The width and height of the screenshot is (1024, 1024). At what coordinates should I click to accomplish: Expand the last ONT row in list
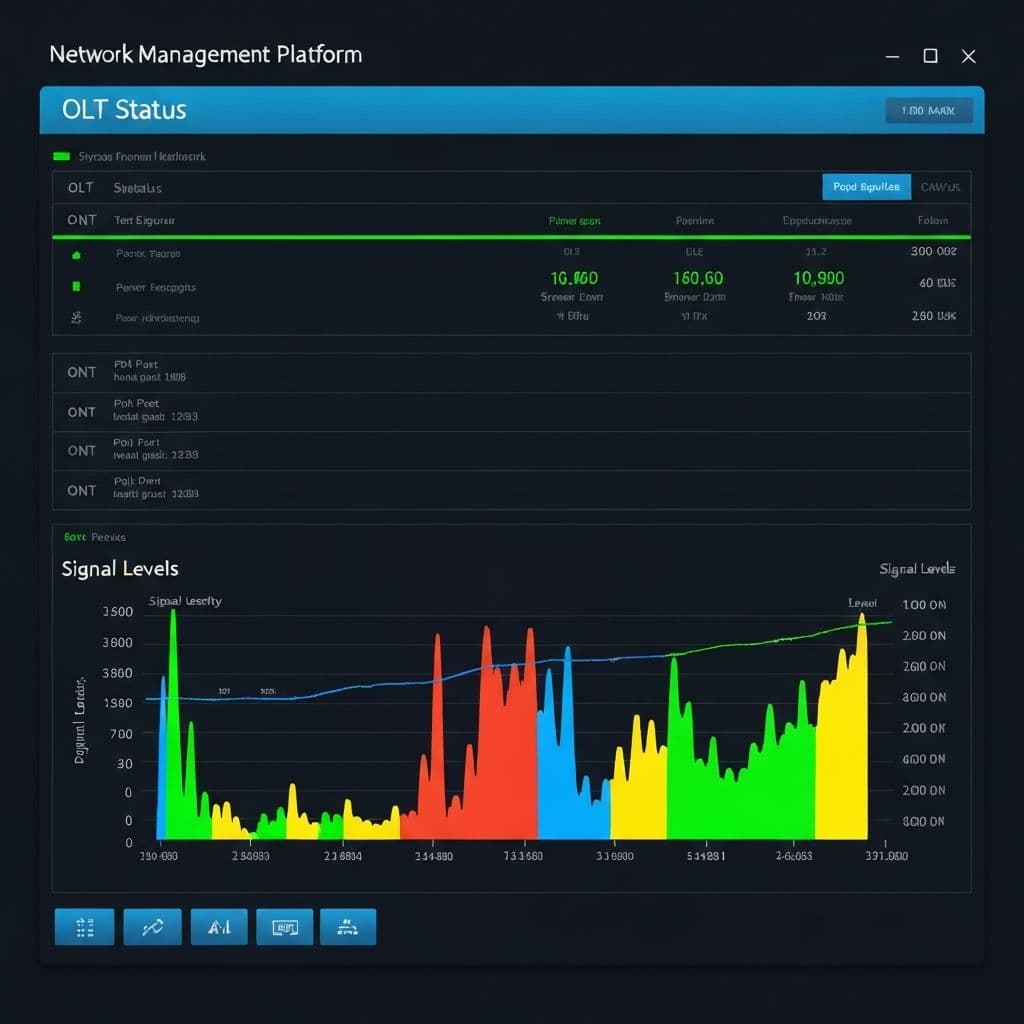pyautogui.click(x=82, y=490)
